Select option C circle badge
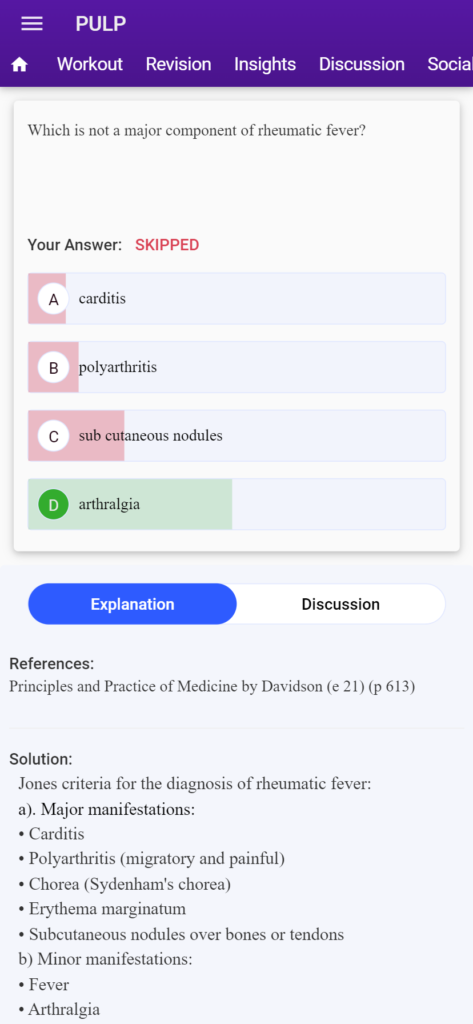This screenshot has width=473, height=1024. pos(54,436)
